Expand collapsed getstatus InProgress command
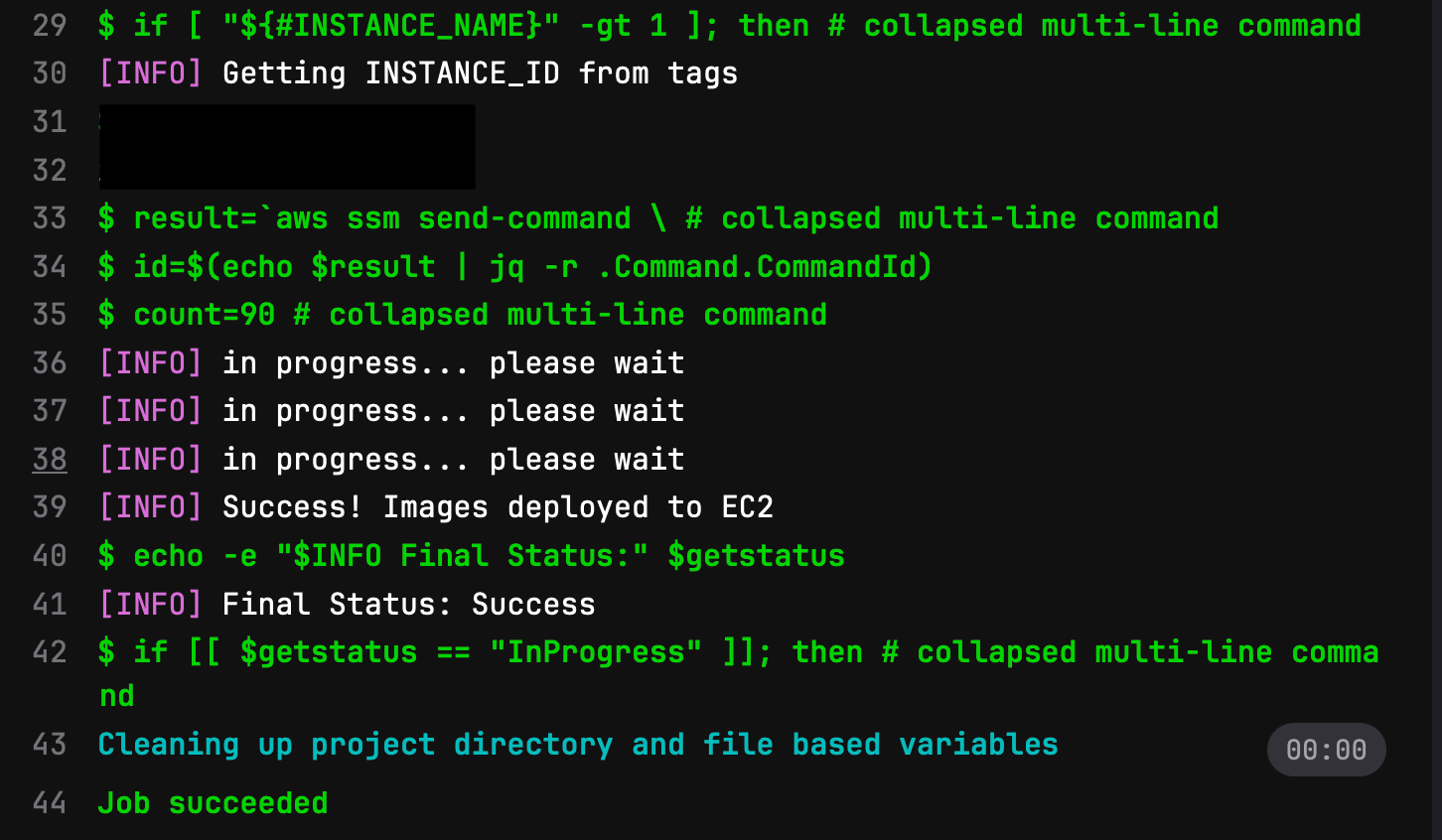1442x840 pixels. click(739, 673)
